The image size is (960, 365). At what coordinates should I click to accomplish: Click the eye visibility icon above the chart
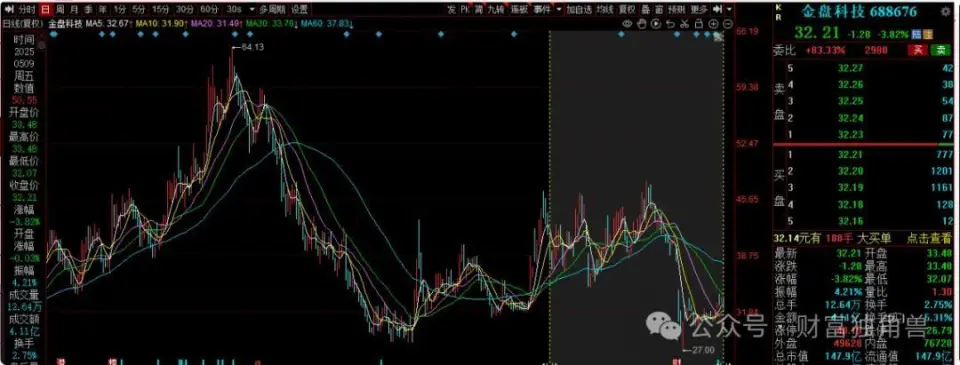point(627,23)
